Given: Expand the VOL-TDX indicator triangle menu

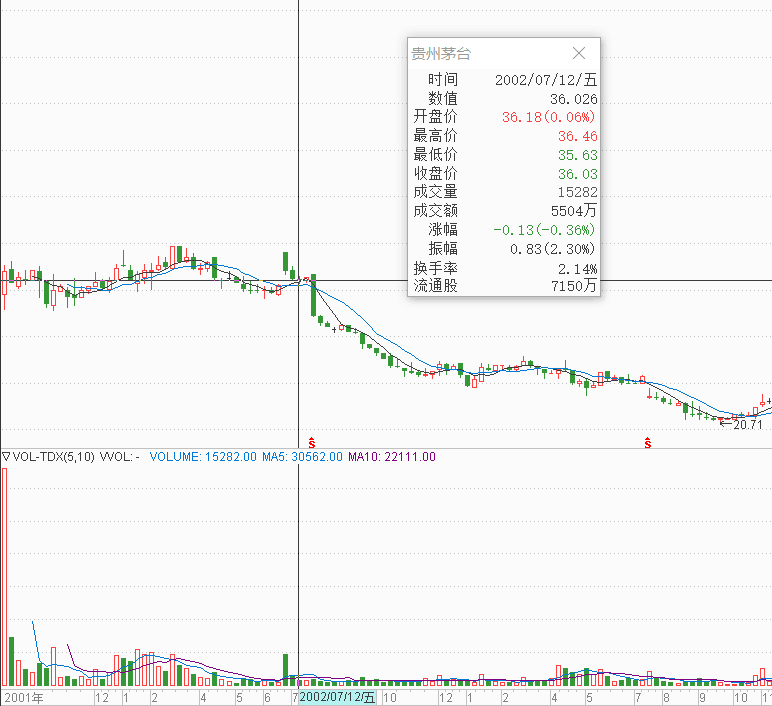Looking at the screenshot, I should [6, 457].
